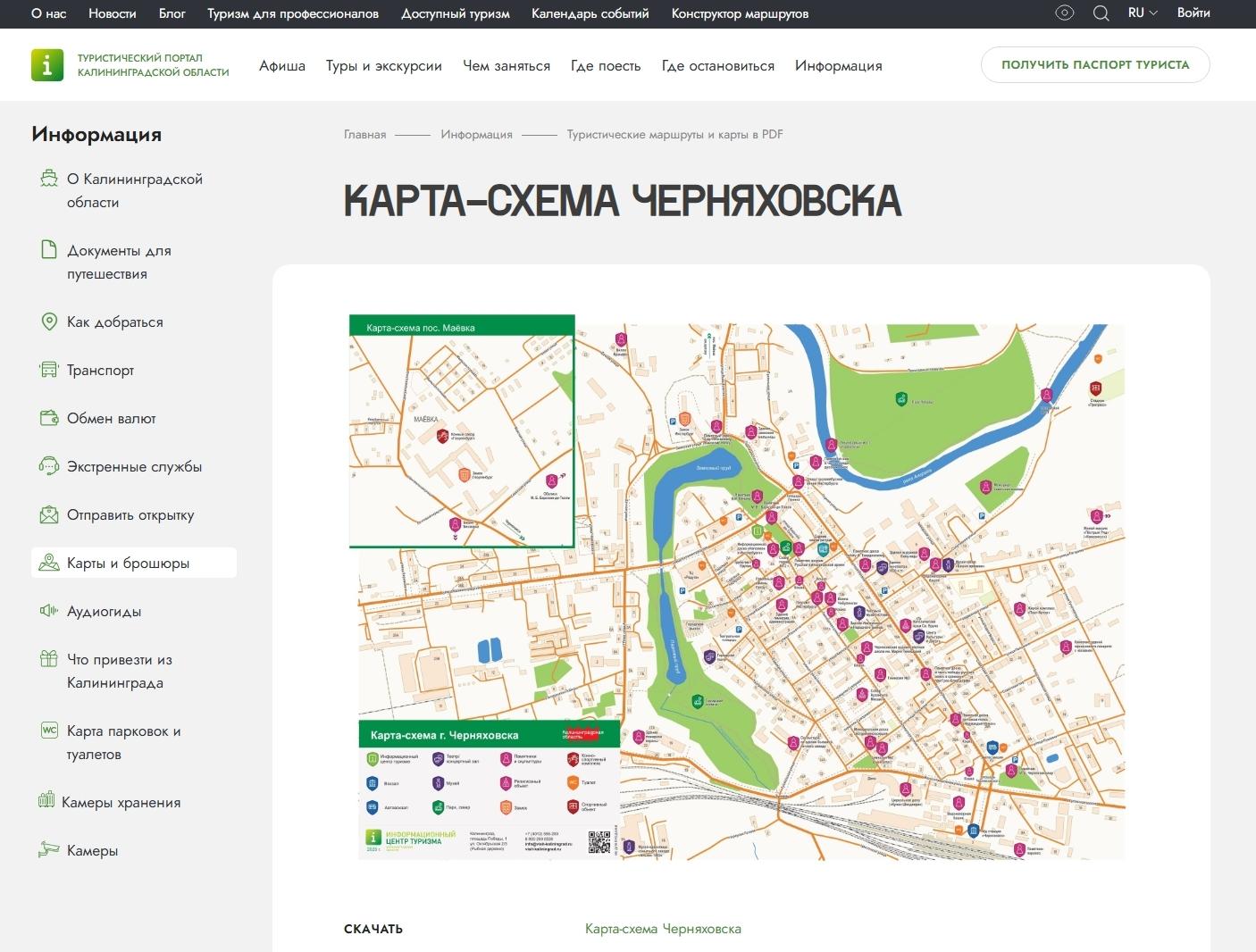Open the Туры и экскурсии menu

[384, 66]
